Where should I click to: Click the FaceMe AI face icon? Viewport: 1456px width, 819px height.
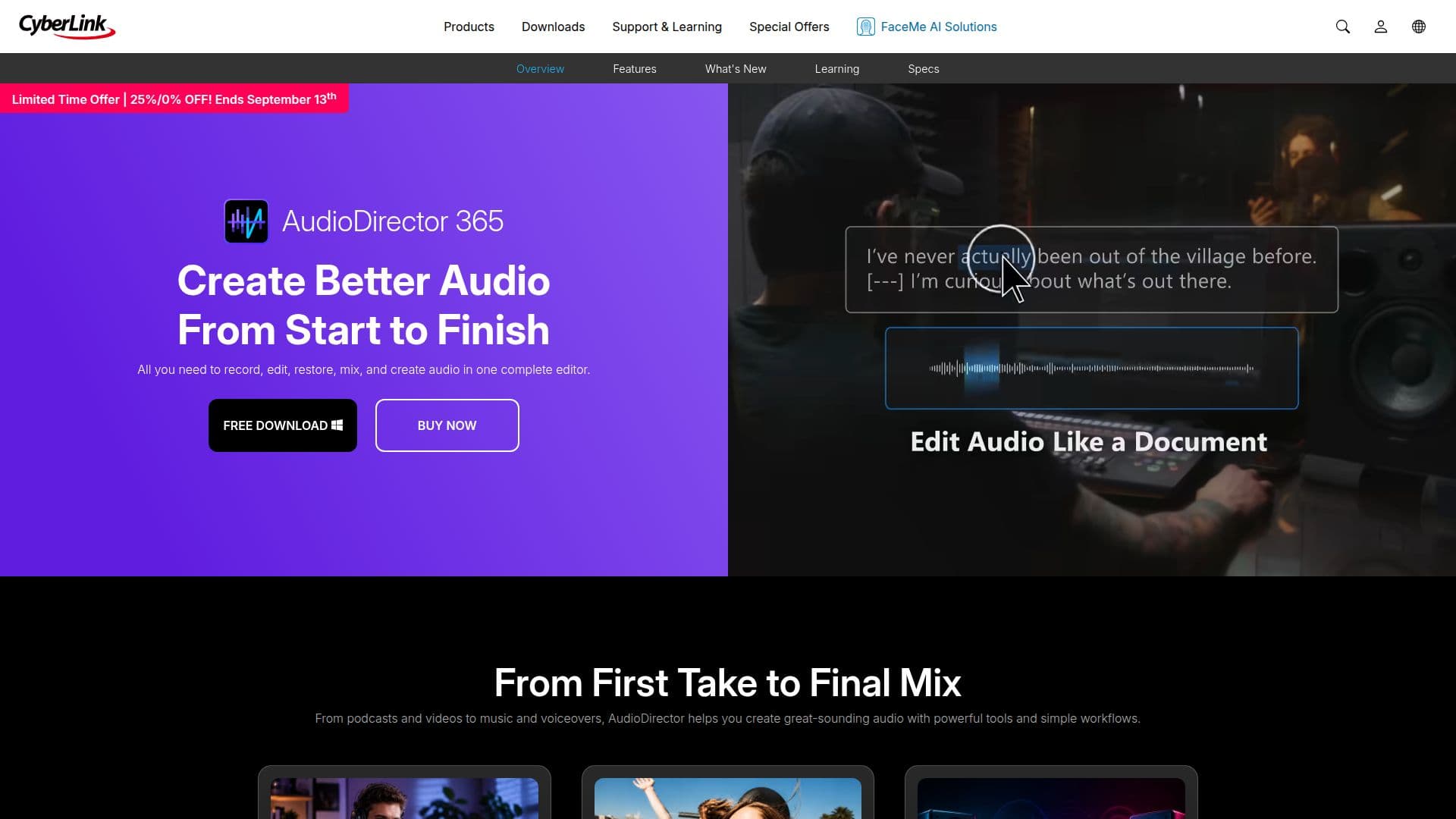pos(865,27)
